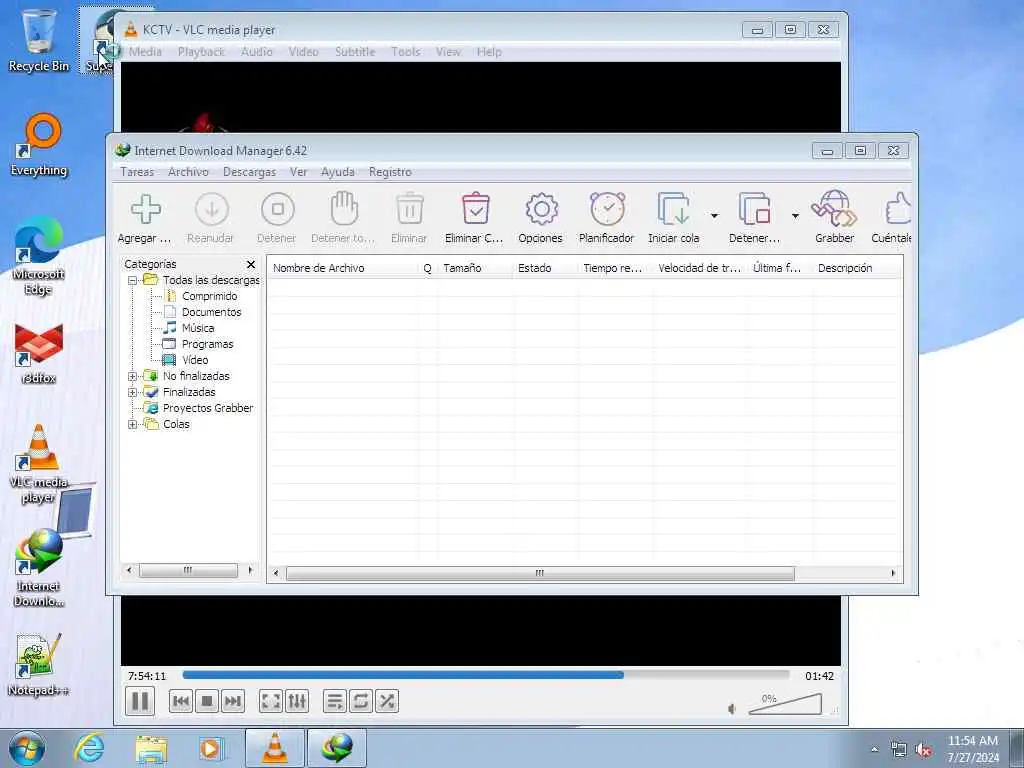Viewport: 1024px width, 768px height.
Task: Open the Planificador clock icon
Action: 607,209
